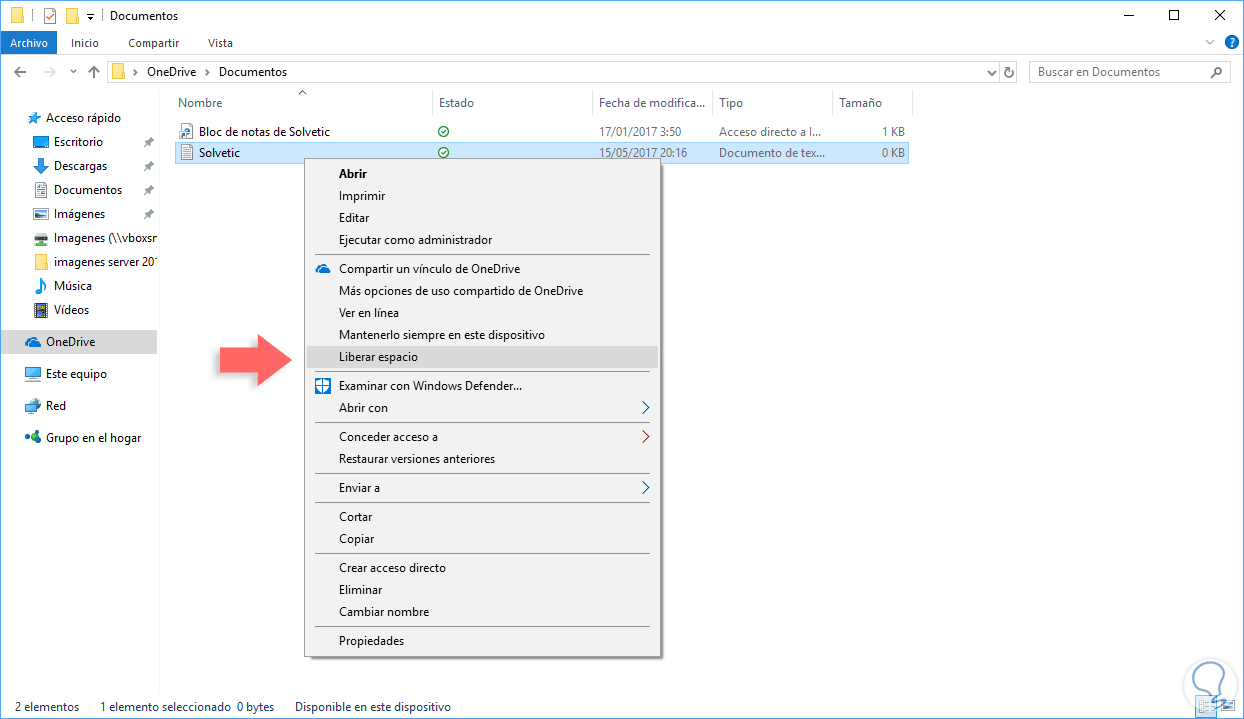Click 'Este equipo' in navigation pane

click(x=76, y=374)
